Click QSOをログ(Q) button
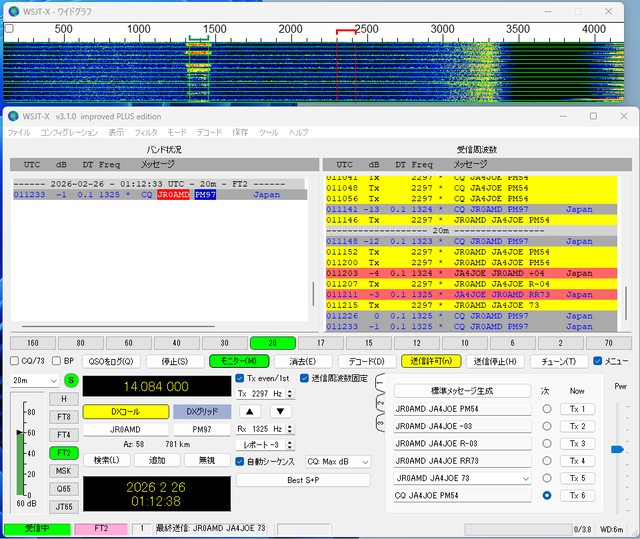Screen dimensions: 640x539 tap(111, 362)
